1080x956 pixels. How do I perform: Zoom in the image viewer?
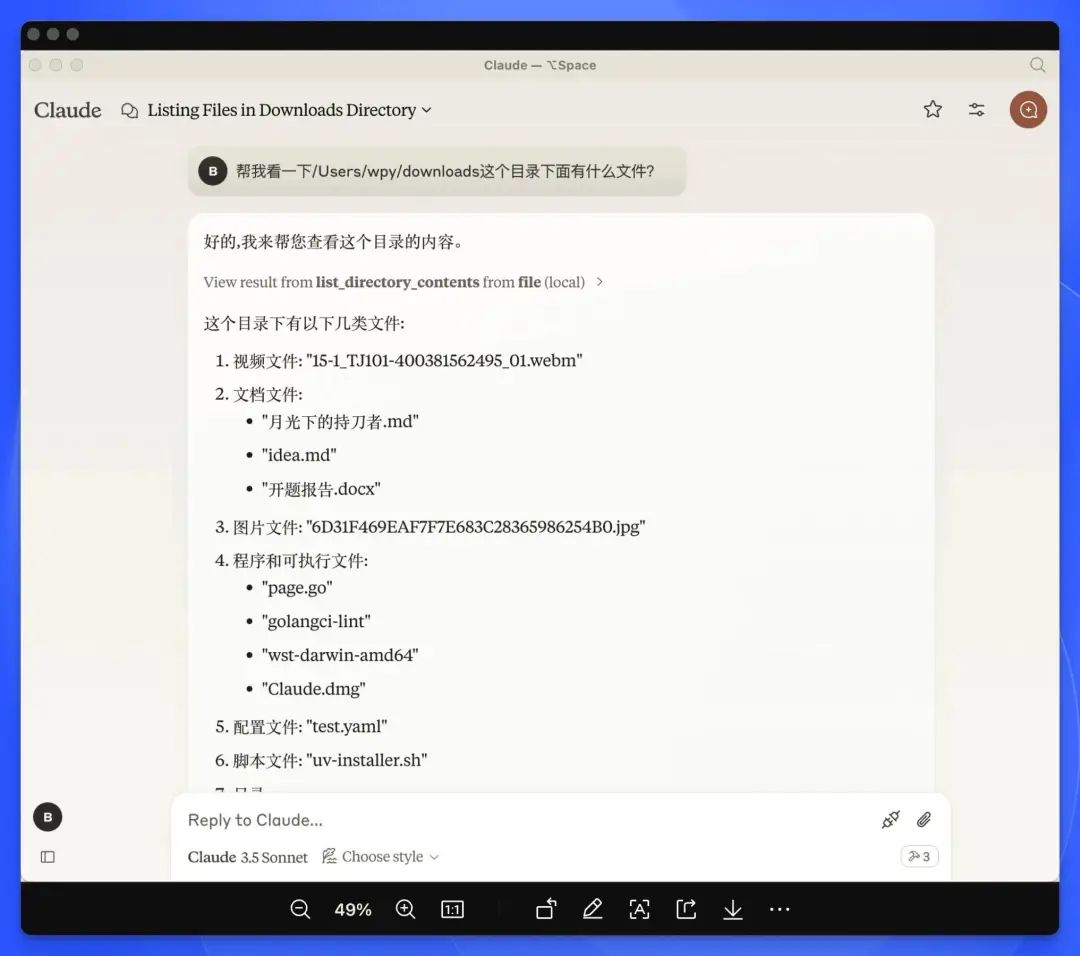pyautogui.click(x=405, y=909)
